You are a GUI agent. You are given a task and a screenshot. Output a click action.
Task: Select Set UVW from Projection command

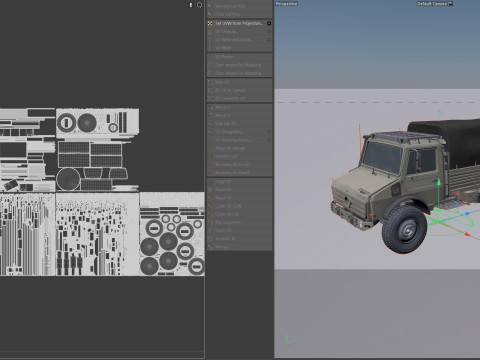click(x=239, y=23)
